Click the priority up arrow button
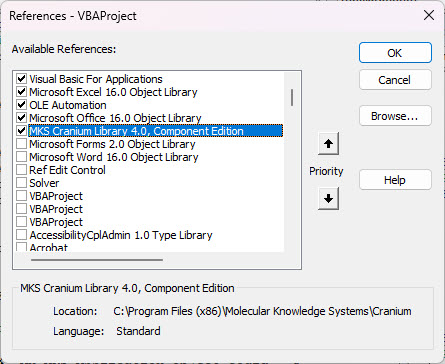This screenshot has width=445, height=364. click(x=328, y=144)
